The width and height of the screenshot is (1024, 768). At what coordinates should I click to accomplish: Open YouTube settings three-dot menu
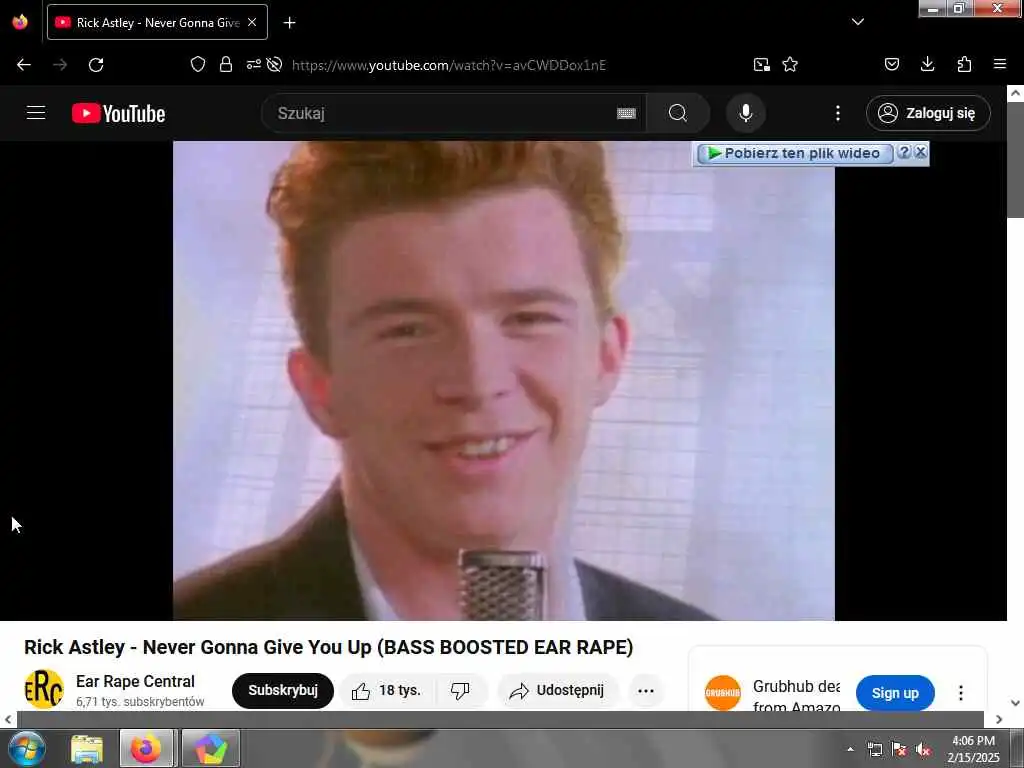pos(838,113)
